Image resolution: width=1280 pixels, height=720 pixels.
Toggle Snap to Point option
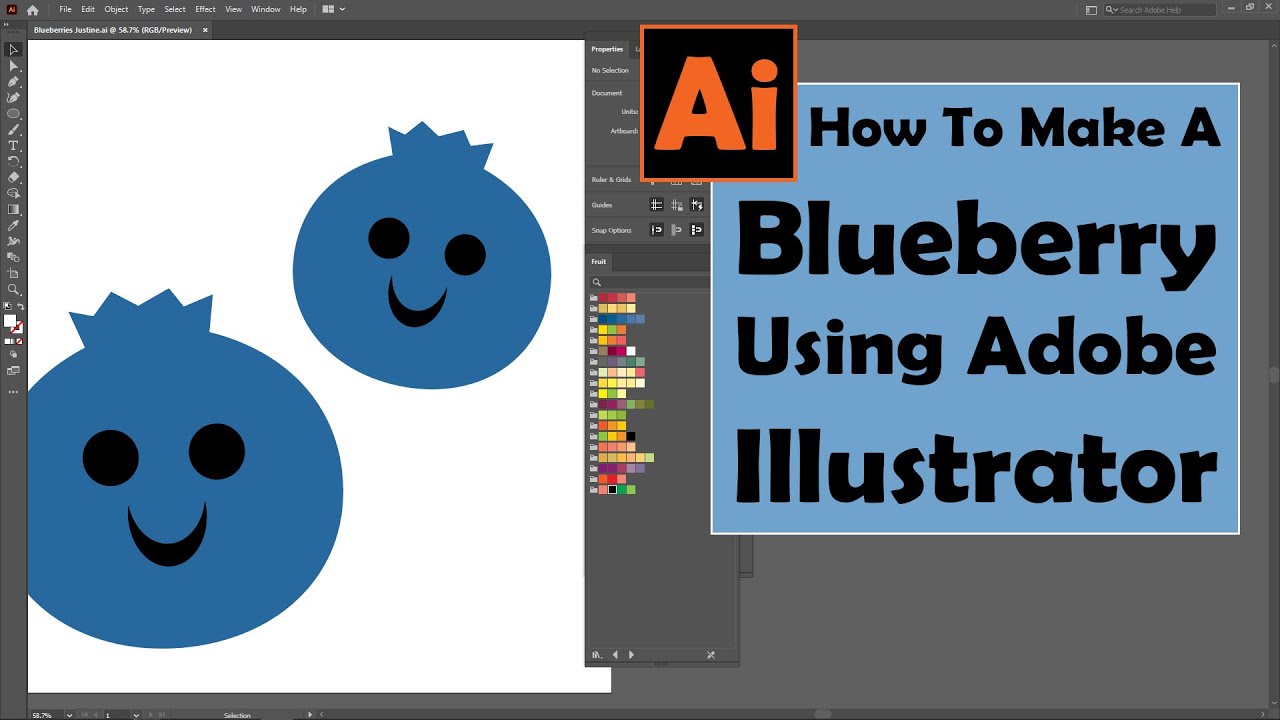click(656, 229)
